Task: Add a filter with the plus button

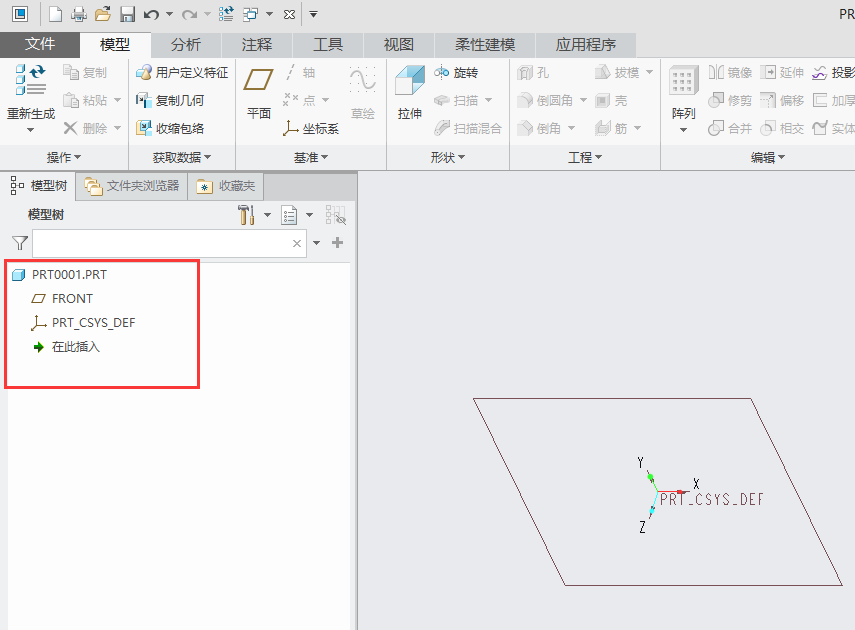Action: tap(338, 243)
